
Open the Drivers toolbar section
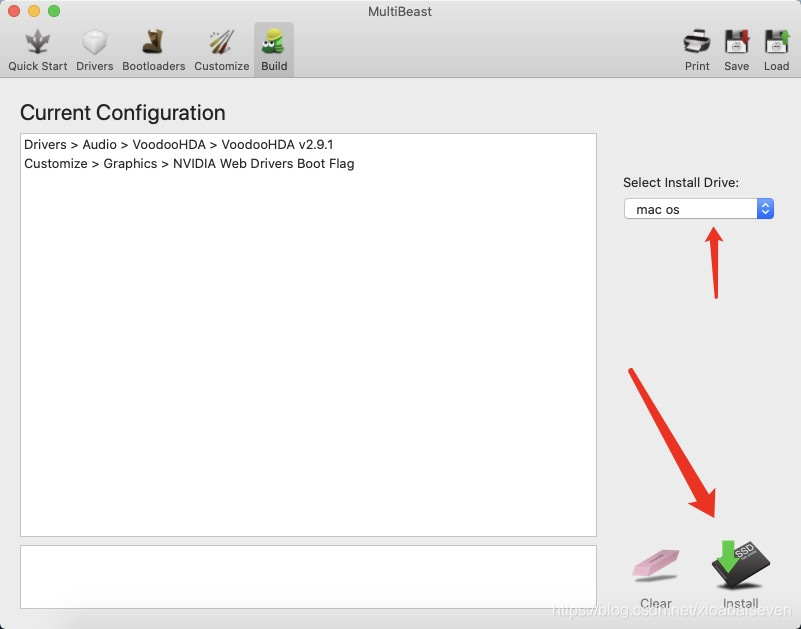click(95, 50)
